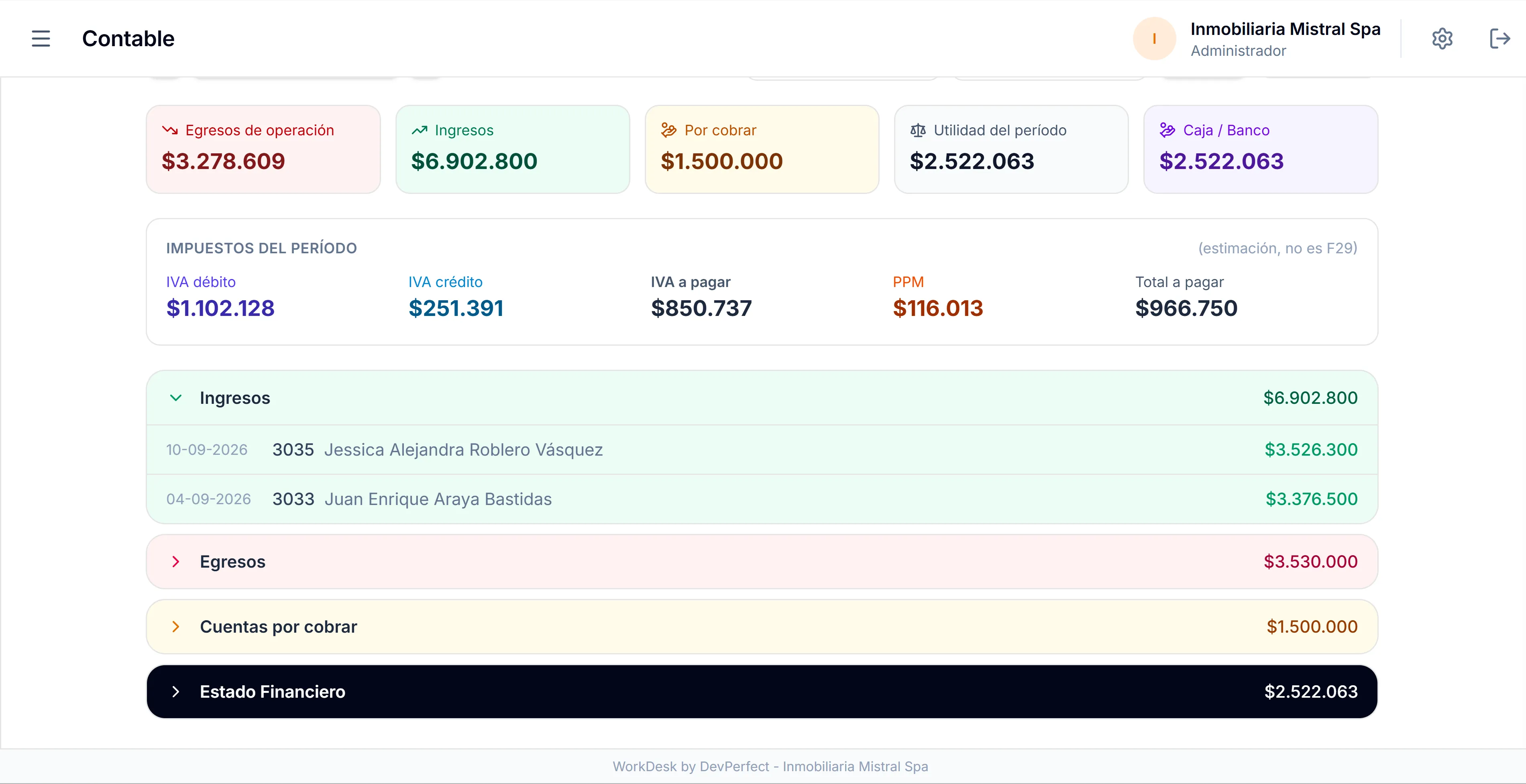
Task: Click the hand-coins icon on Por cobrar card
Action: (669, 130)
